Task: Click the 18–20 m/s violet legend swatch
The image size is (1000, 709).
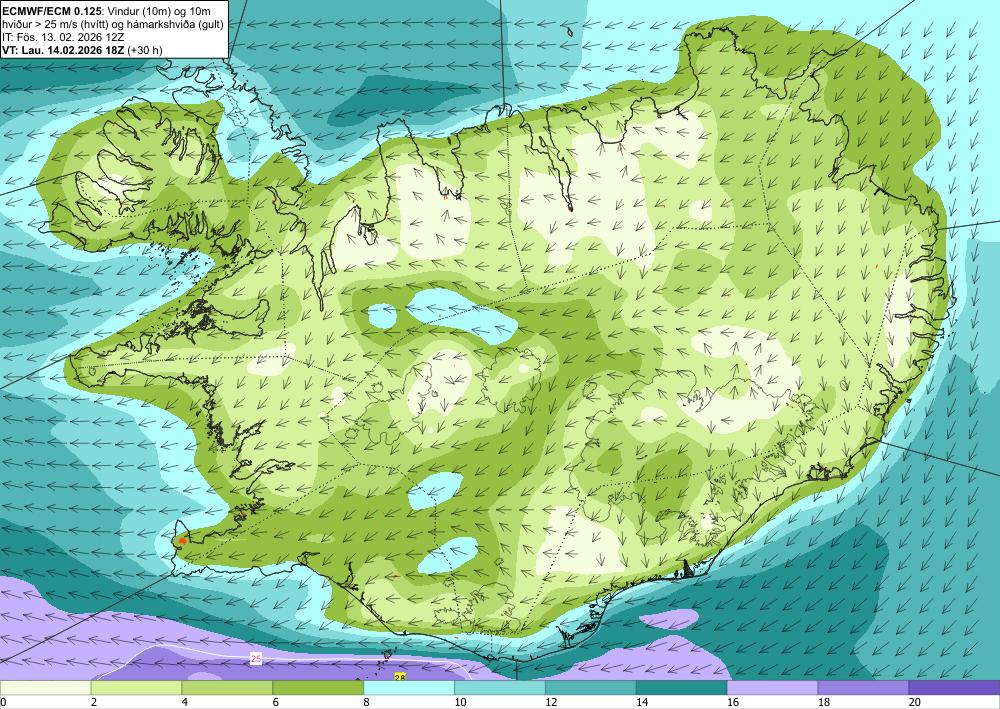Action: 863,687
